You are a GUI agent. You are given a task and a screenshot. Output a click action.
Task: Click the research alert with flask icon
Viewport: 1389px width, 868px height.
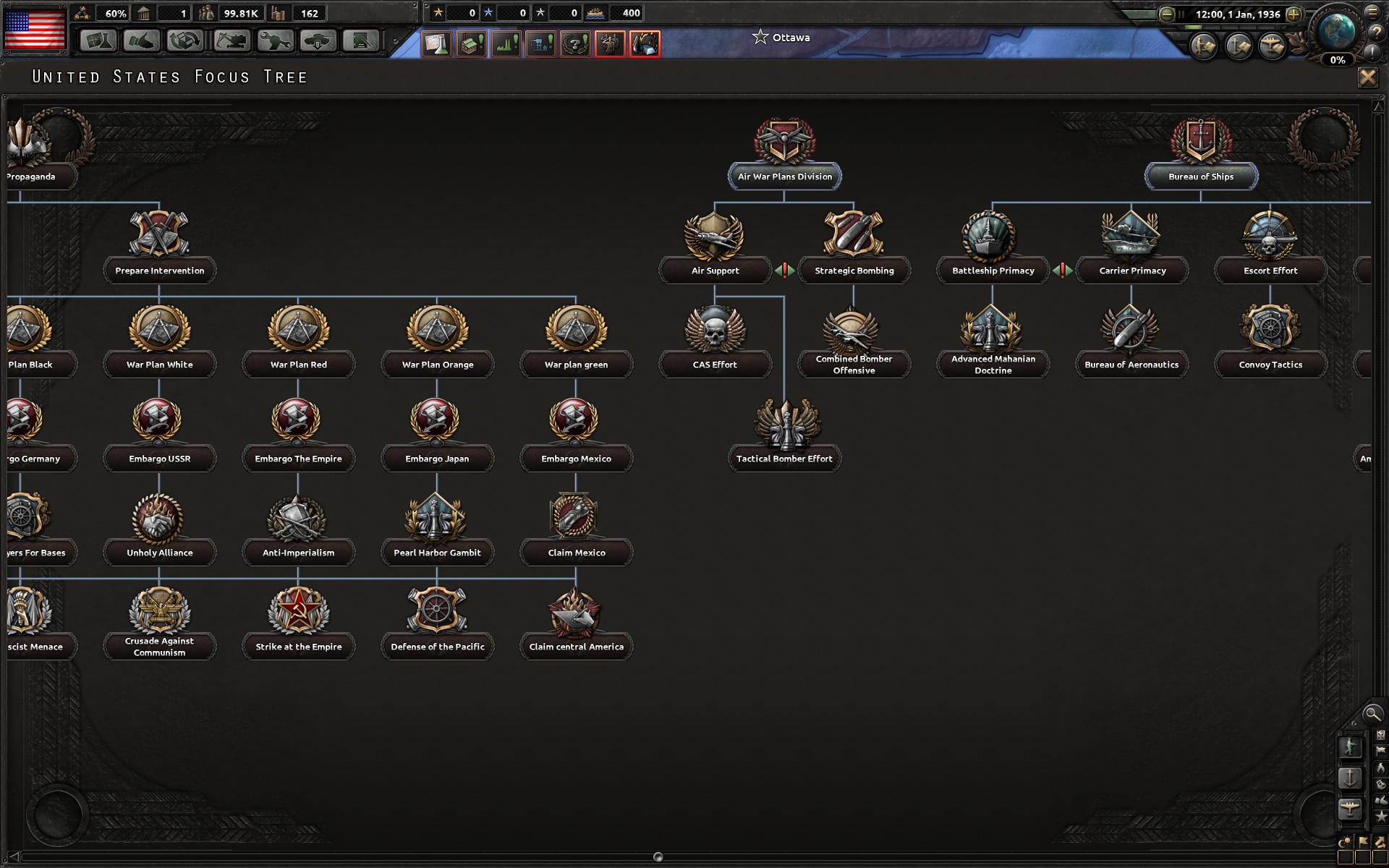click(436, 44)
